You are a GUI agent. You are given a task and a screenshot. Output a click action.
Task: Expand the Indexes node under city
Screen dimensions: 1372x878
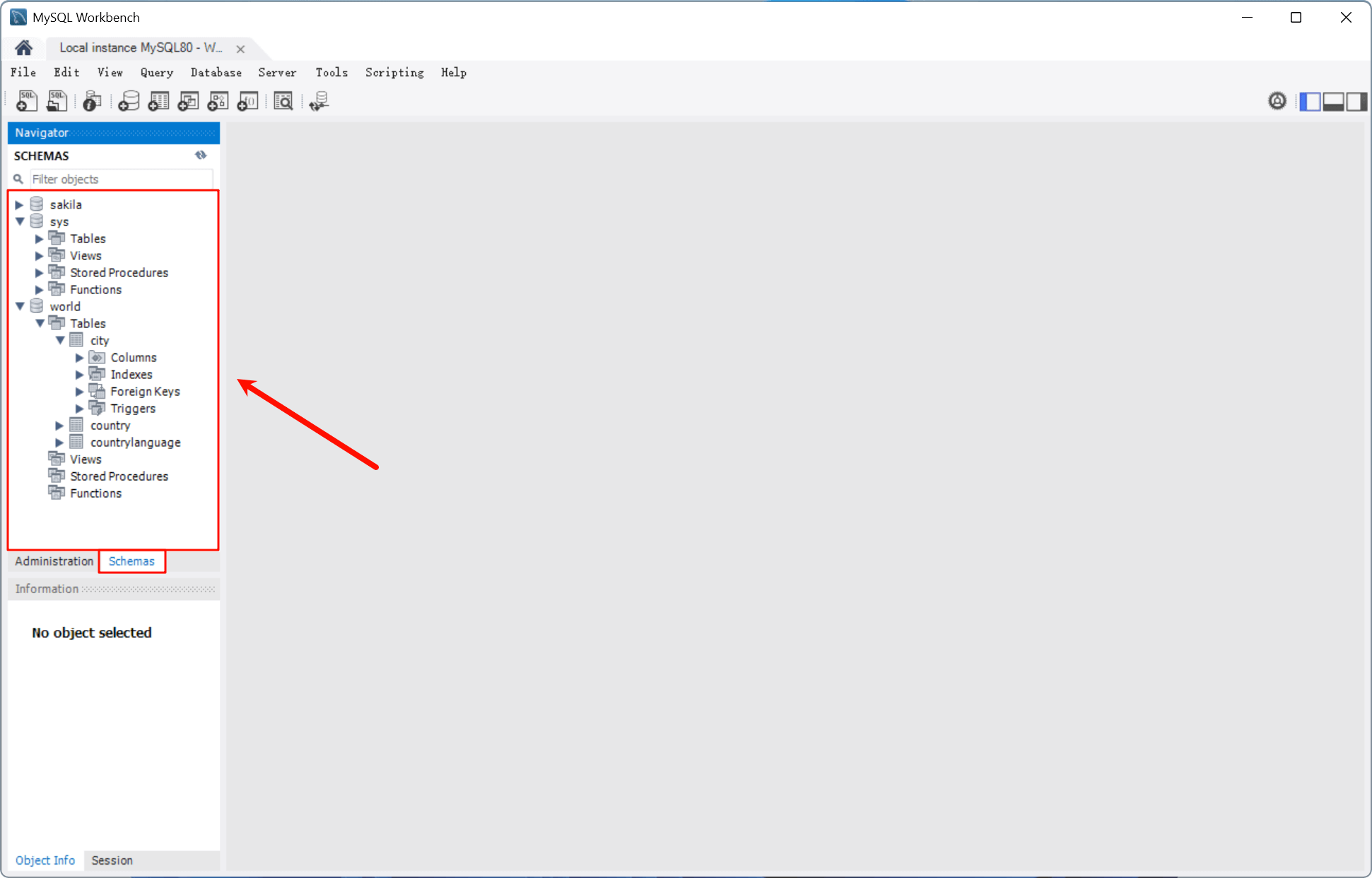pos(80,375)
